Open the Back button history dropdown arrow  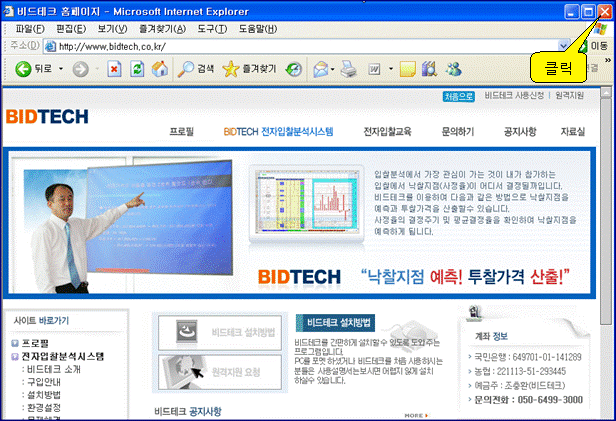[x=61, y=69]
